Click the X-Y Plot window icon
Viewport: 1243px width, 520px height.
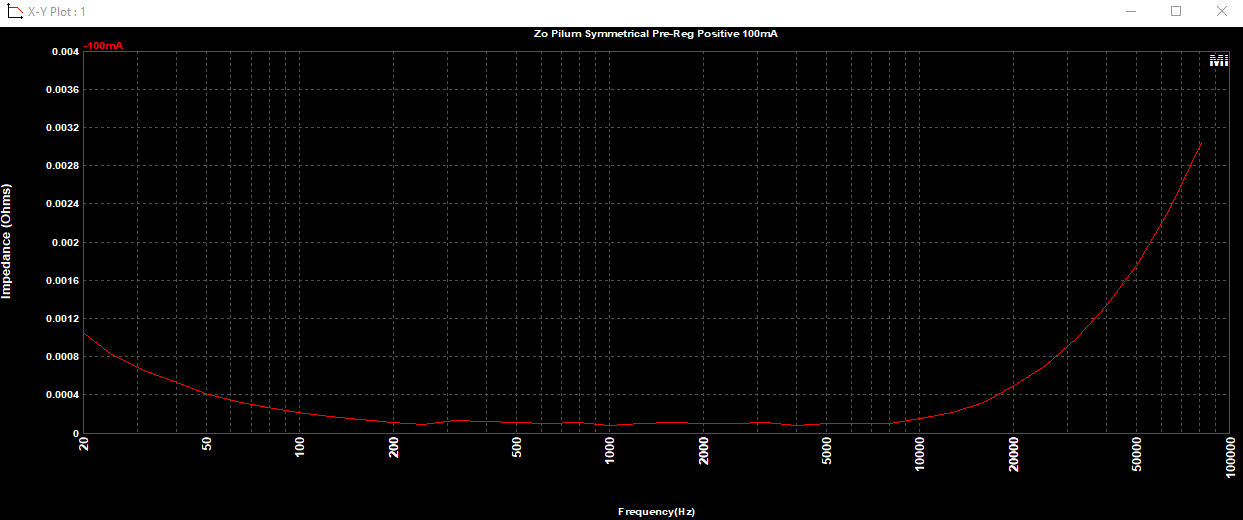click(15, 11)
